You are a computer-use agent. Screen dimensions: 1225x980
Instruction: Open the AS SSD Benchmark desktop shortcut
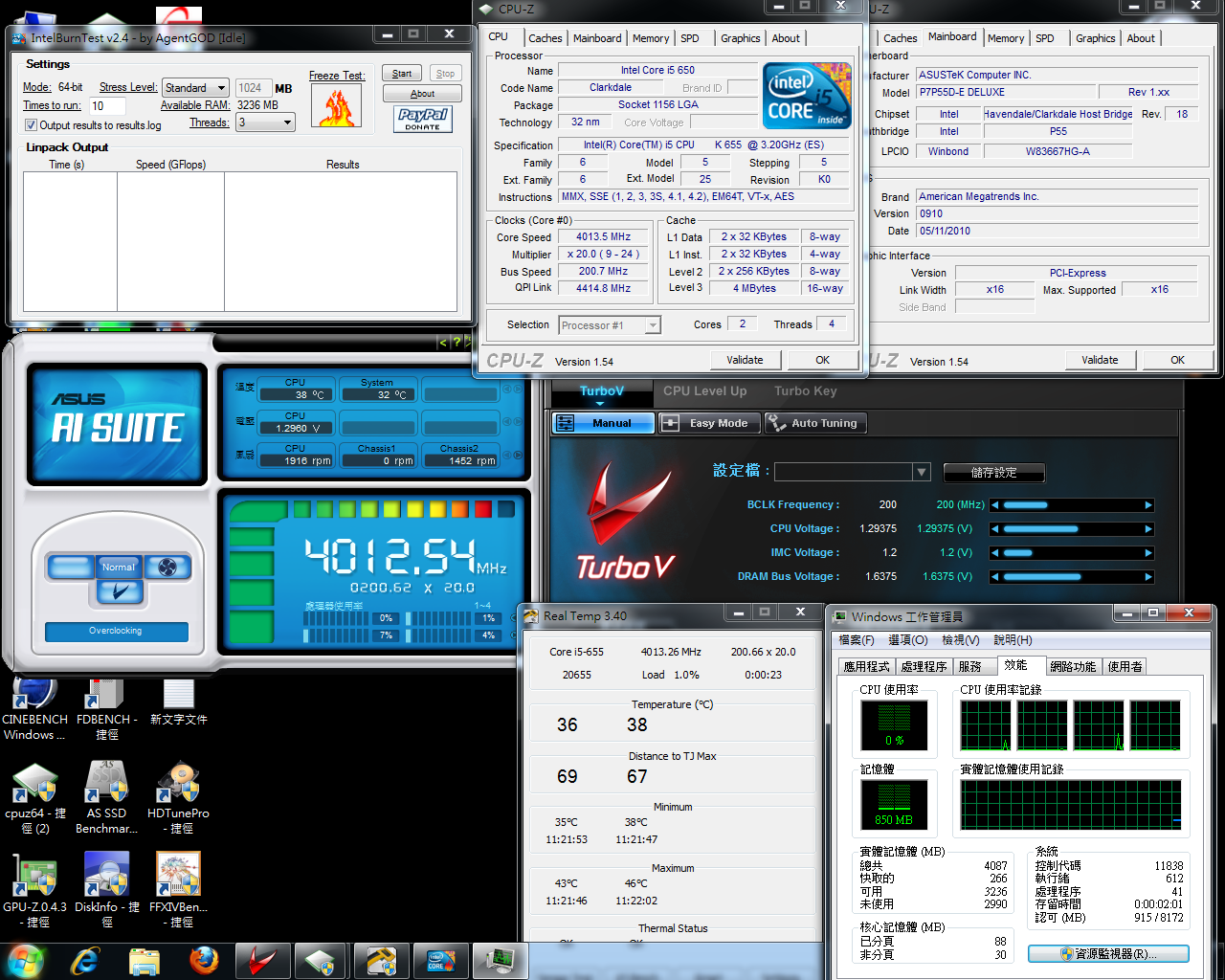point(106,799)
